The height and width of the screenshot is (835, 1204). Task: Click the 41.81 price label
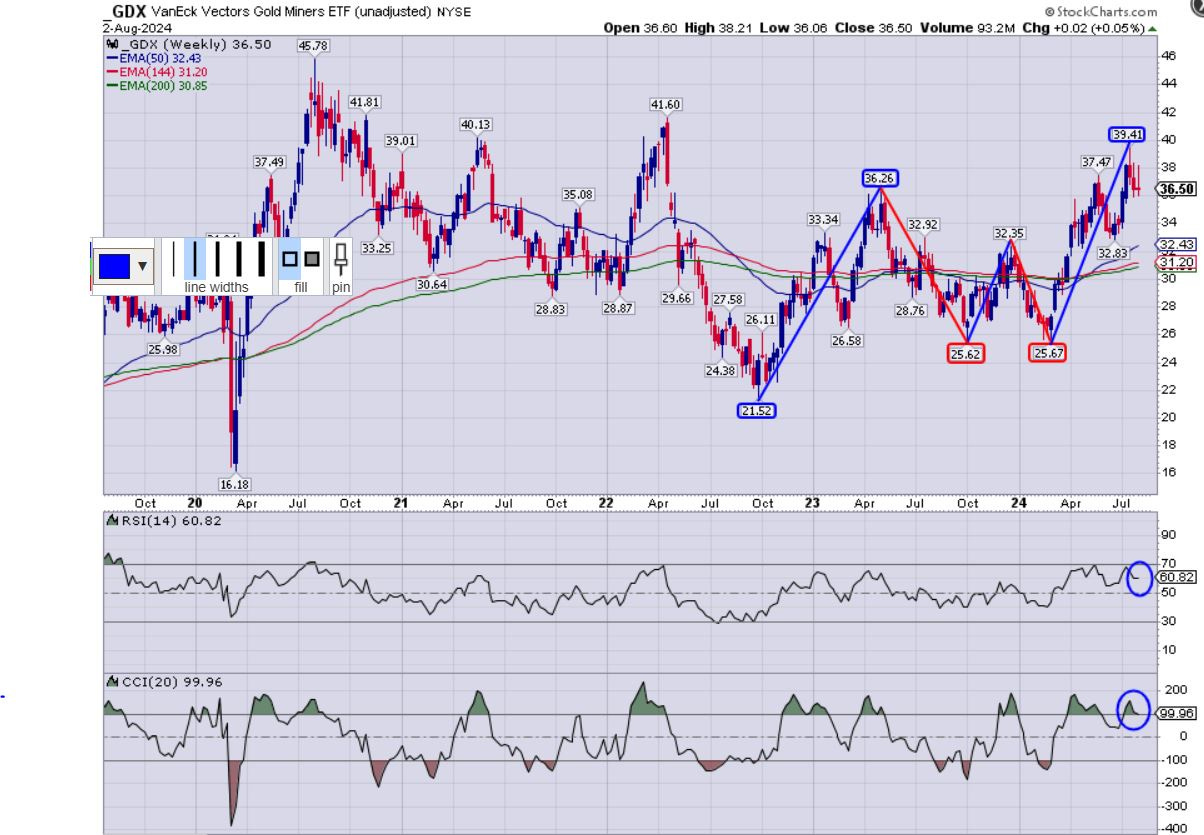[x=364, y=102]
